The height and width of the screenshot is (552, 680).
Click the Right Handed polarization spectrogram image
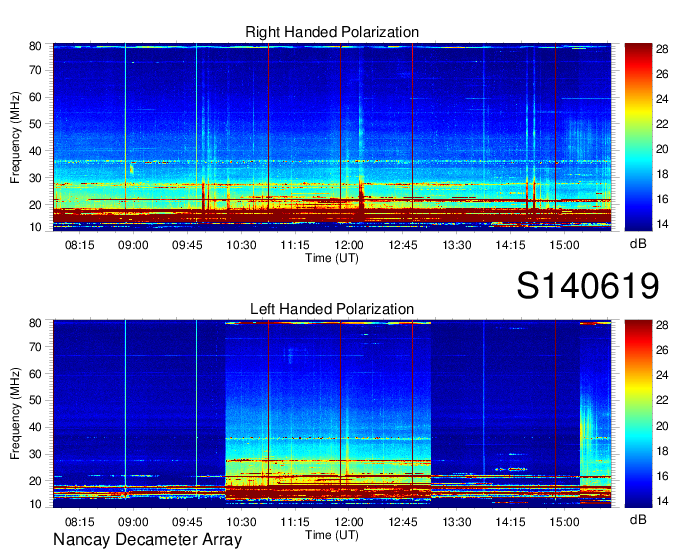[x=332, y=137]
